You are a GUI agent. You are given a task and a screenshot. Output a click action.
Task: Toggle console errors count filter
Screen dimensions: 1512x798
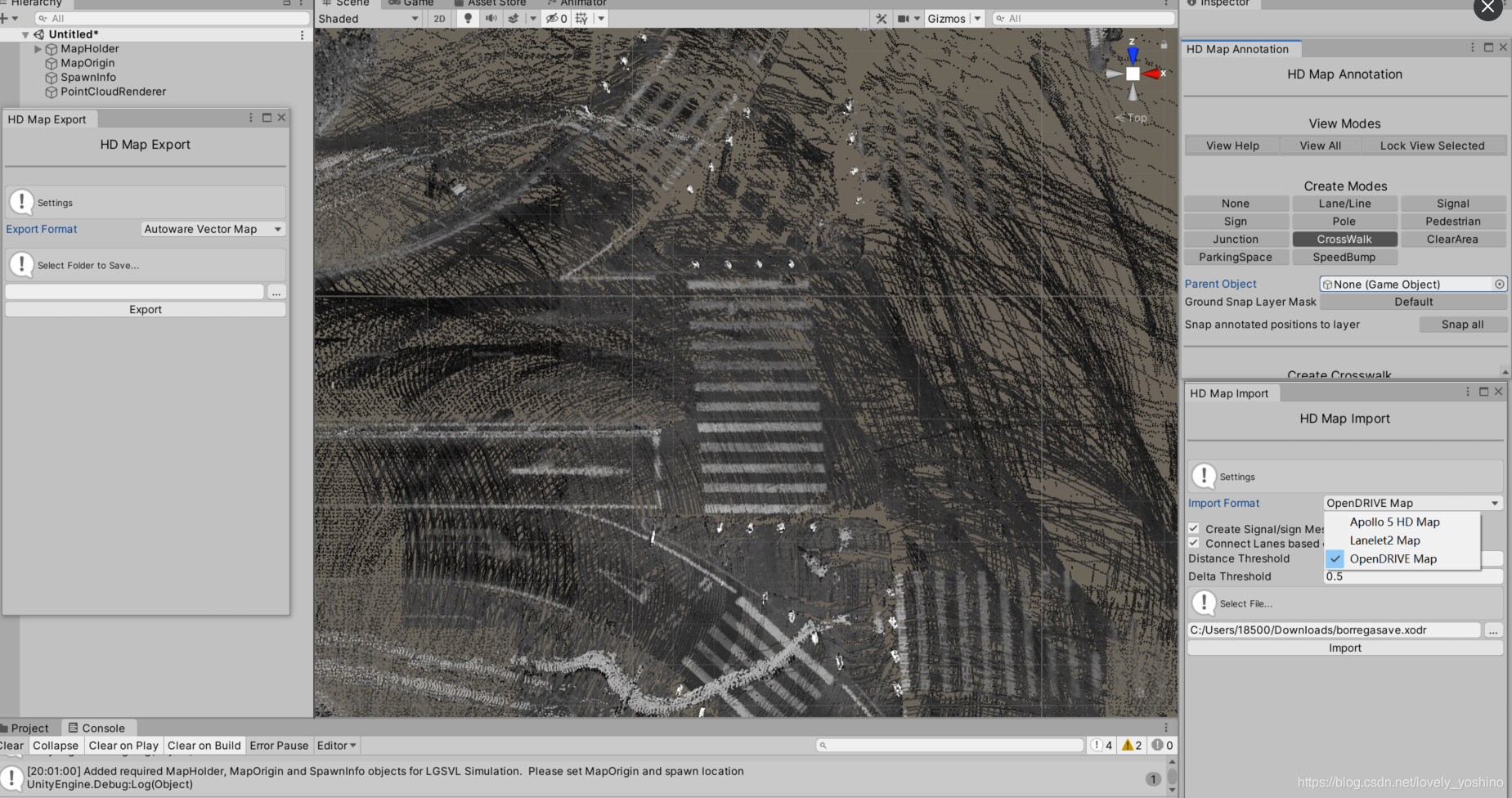(x=1162, y=745)
